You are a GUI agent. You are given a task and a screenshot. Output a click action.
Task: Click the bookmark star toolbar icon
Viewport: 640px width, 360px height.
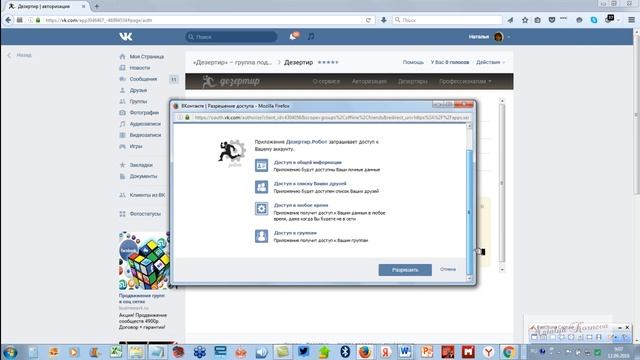pyautogui.click(x=525, y=20)
